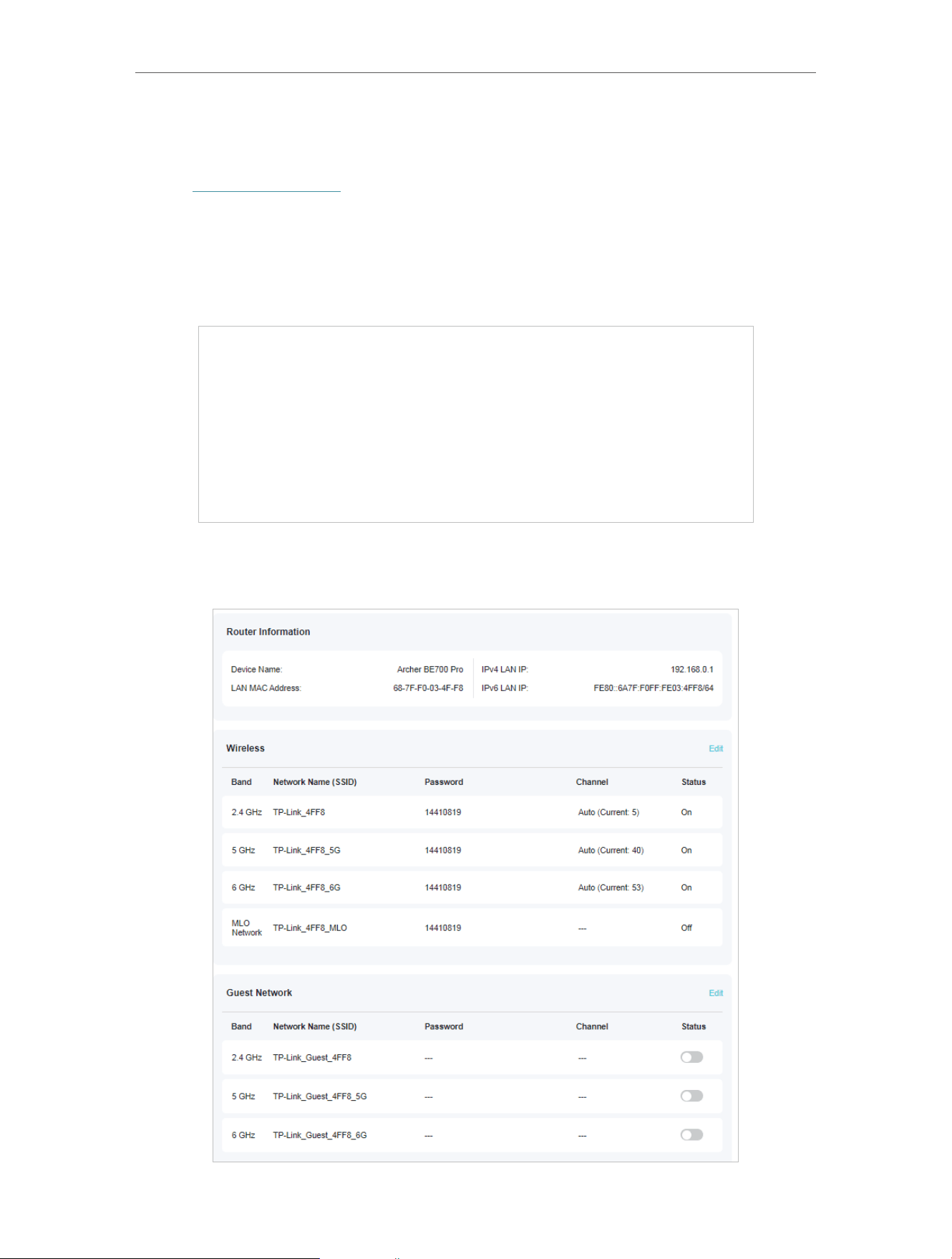The image size is (952, 1259).
Task: Click the IPv6 LAN IP address value
Action: 654,688
